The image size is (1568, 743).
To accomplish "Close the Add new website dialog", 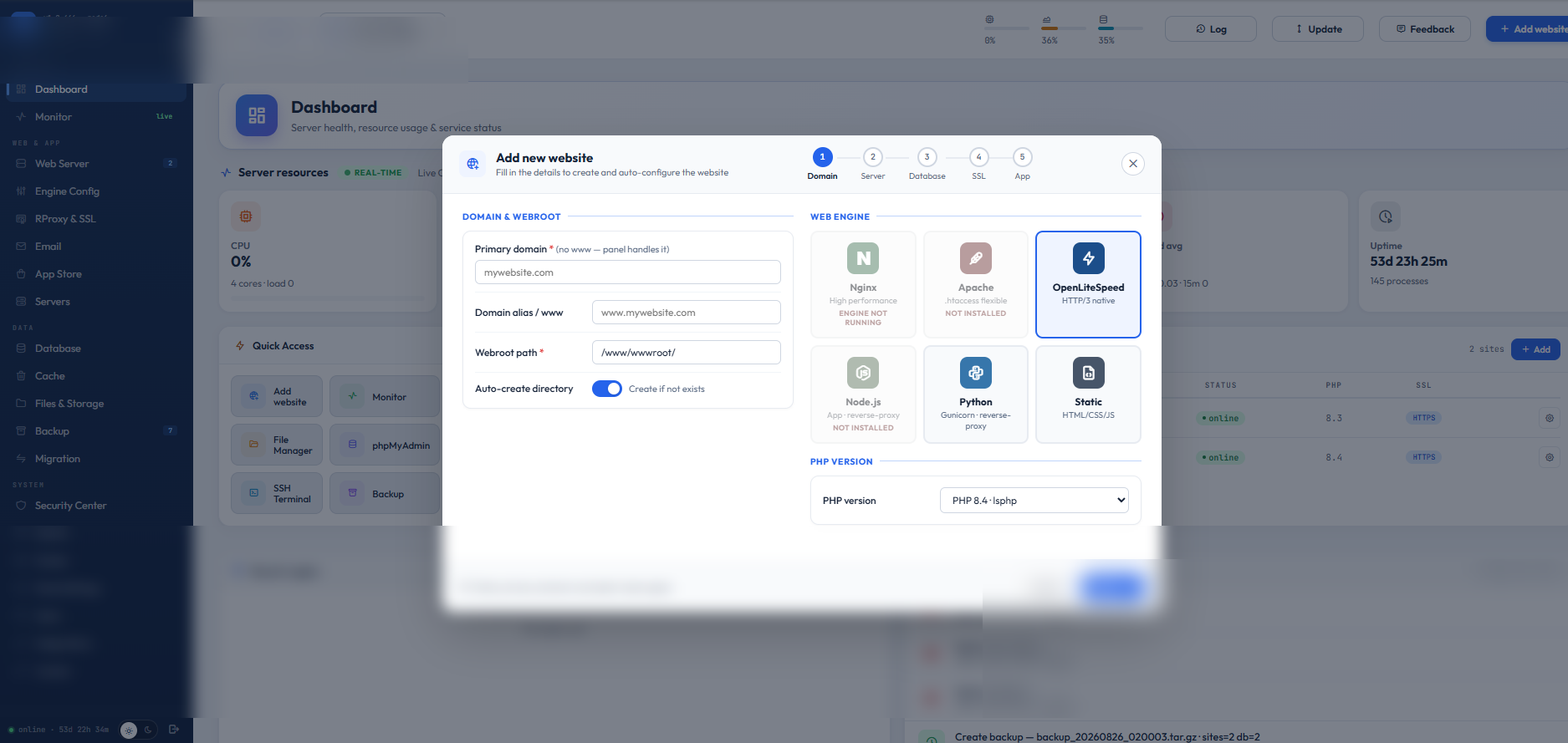I will click(1133, 164).
